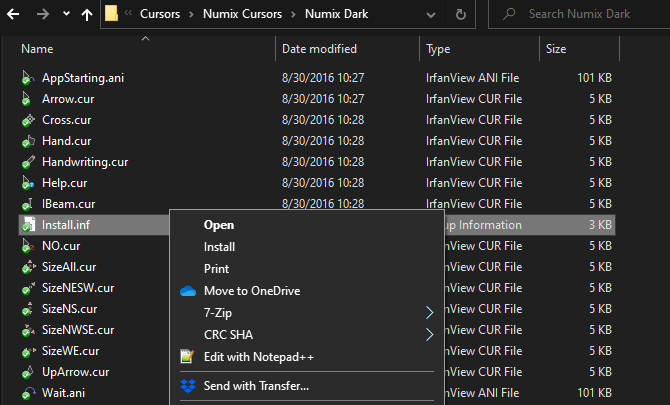Go back with the Back arrow
670x405 pixels.
(x=13, y=14)
